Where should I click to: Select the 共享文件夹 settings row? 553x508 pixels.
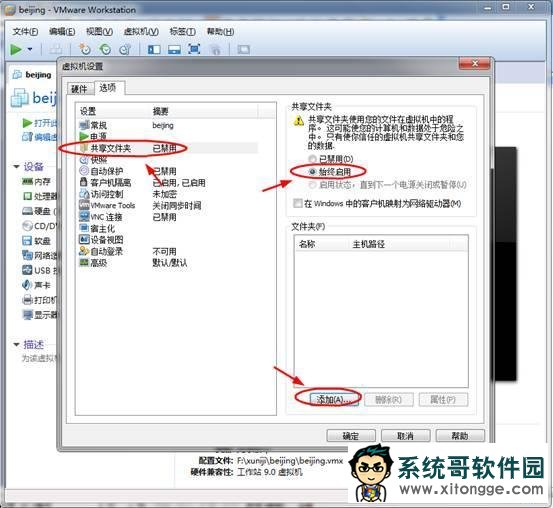169,148
